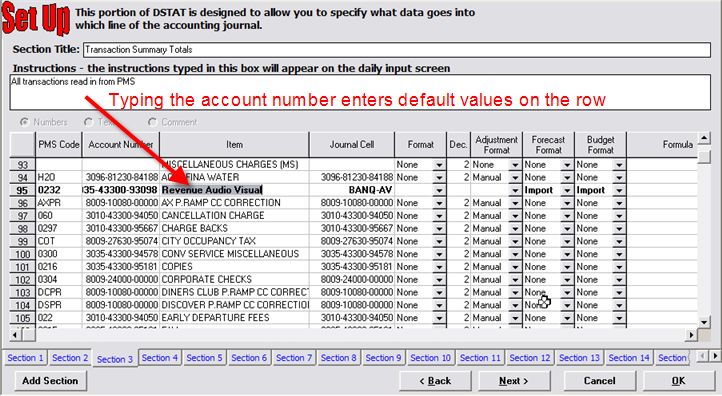Go to Section 14 tab
The height and width of the screenshot is (396, 722).
(x=629, y=358)
